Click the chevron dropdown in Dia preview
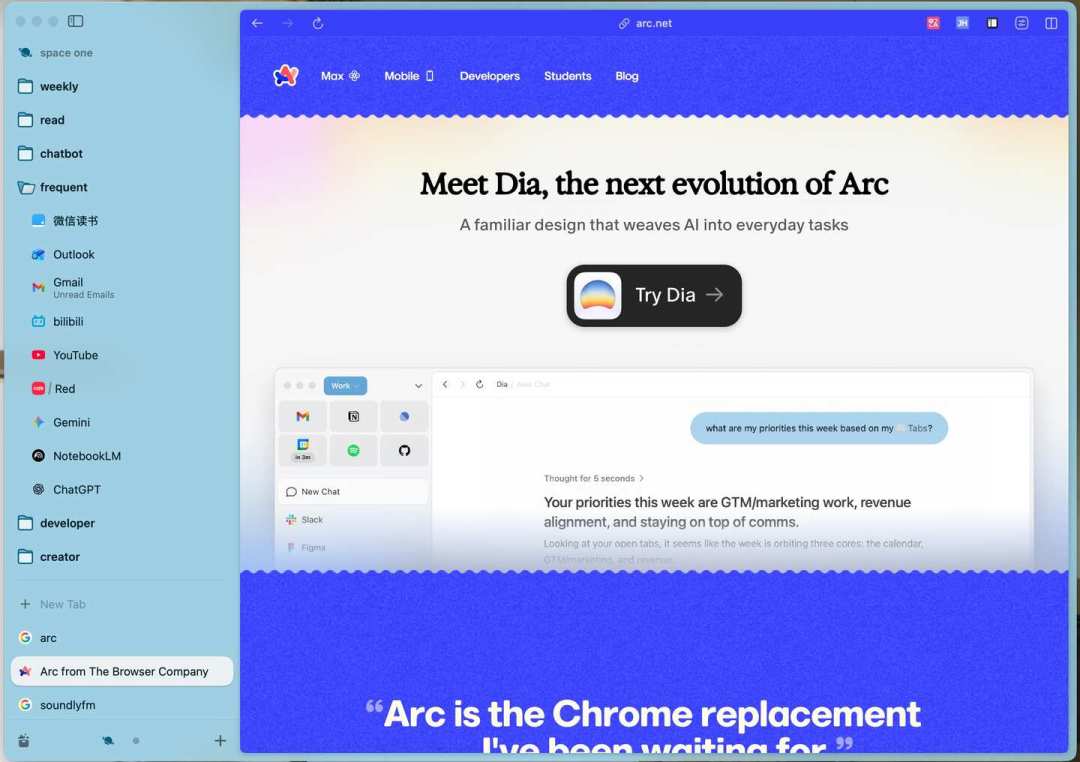The height and width of the screenshot is (762, 1080). pos(418,386)
